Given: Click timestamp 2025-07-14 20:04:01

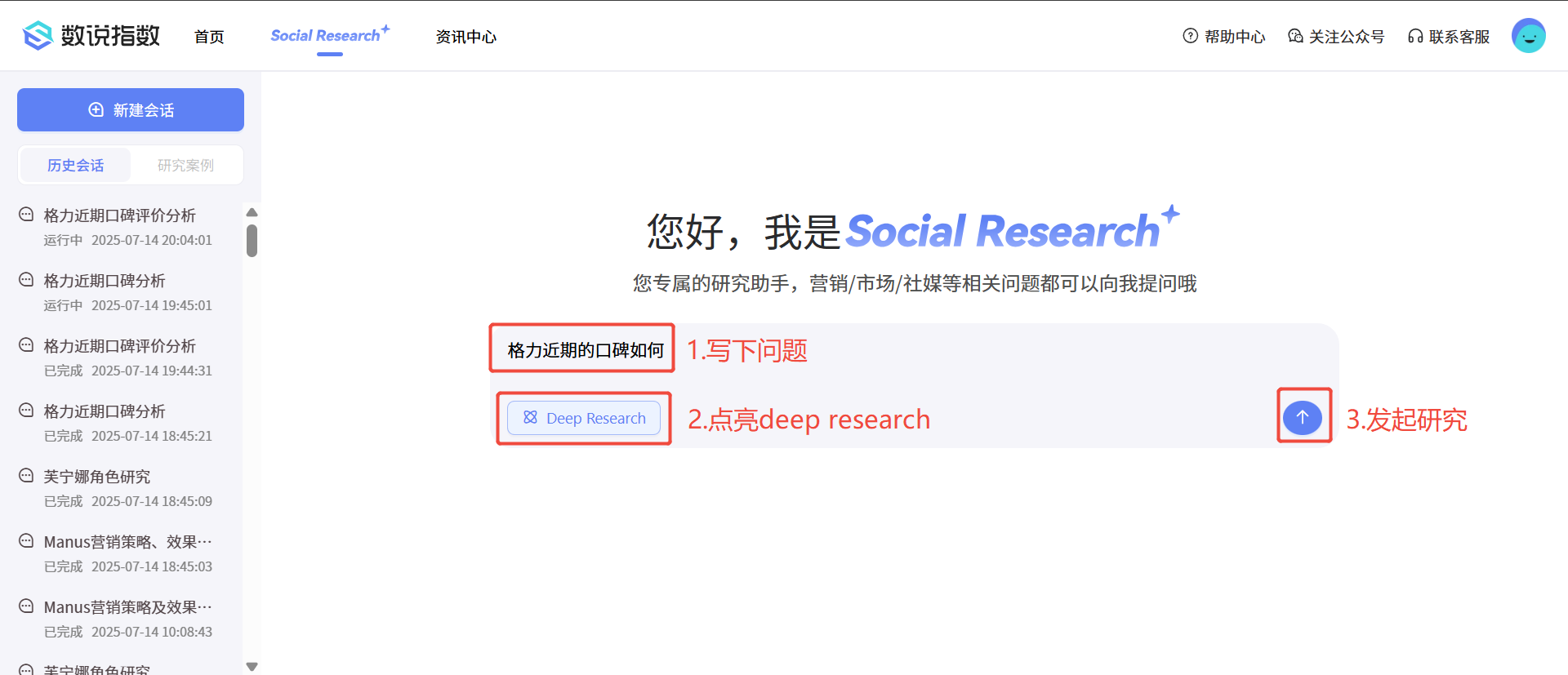Looking at the screenshot, I should click(152, 240).
